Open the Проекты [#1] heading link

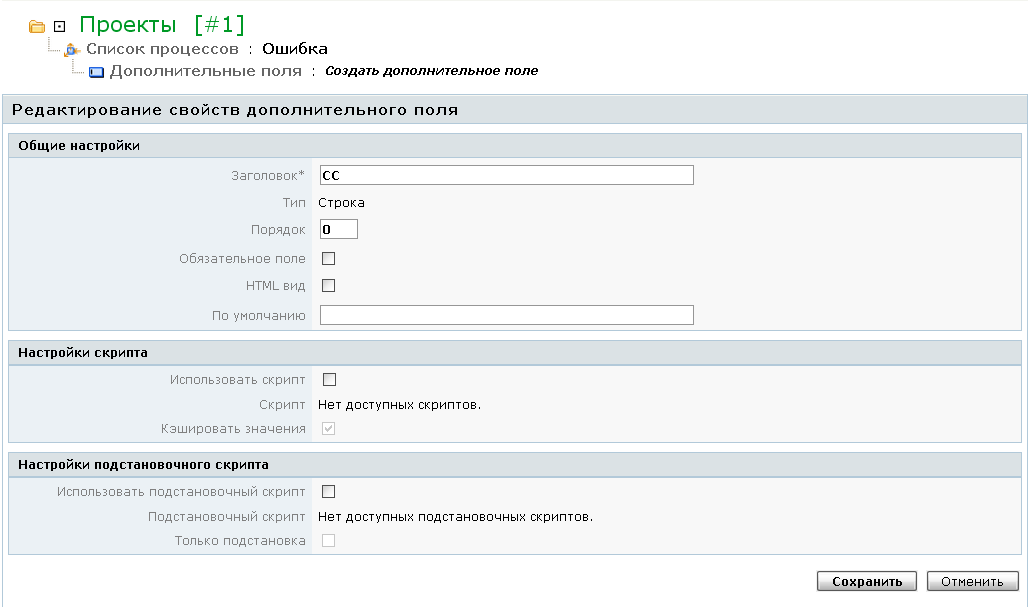tap(161, 25)
